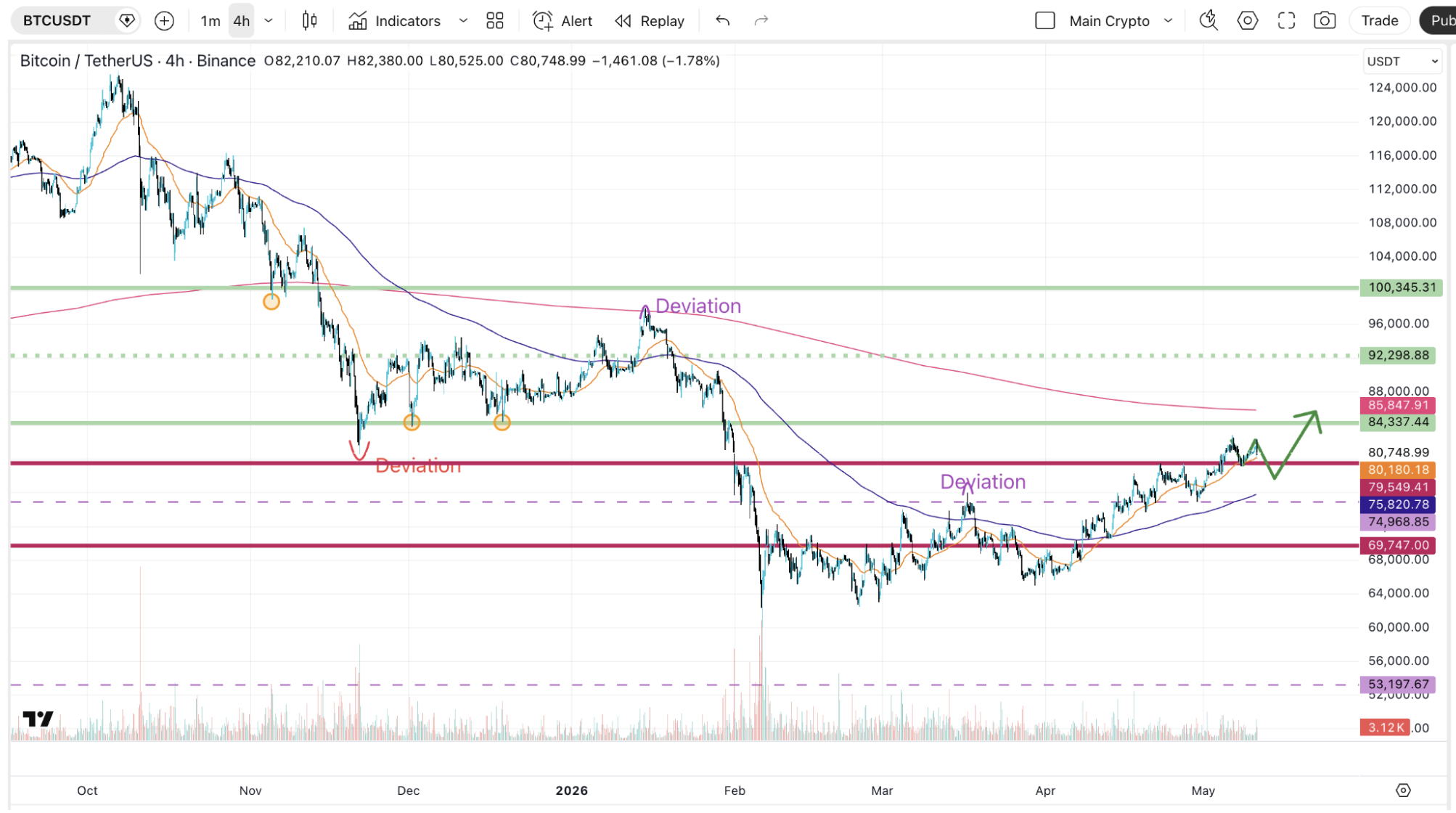Image resolution: width=1456 pixels, height=813 pixels.
Task: Take a chart snapshot with camera icon
Action: pos(1325,20)
